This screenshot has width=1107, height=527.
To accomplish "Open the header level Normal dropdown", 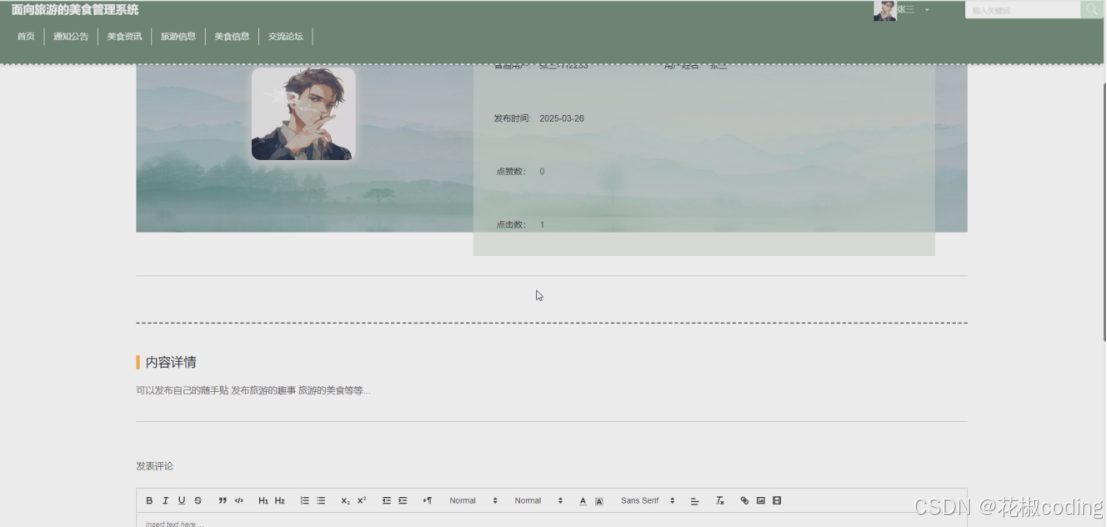I will (x=538, y=500).
